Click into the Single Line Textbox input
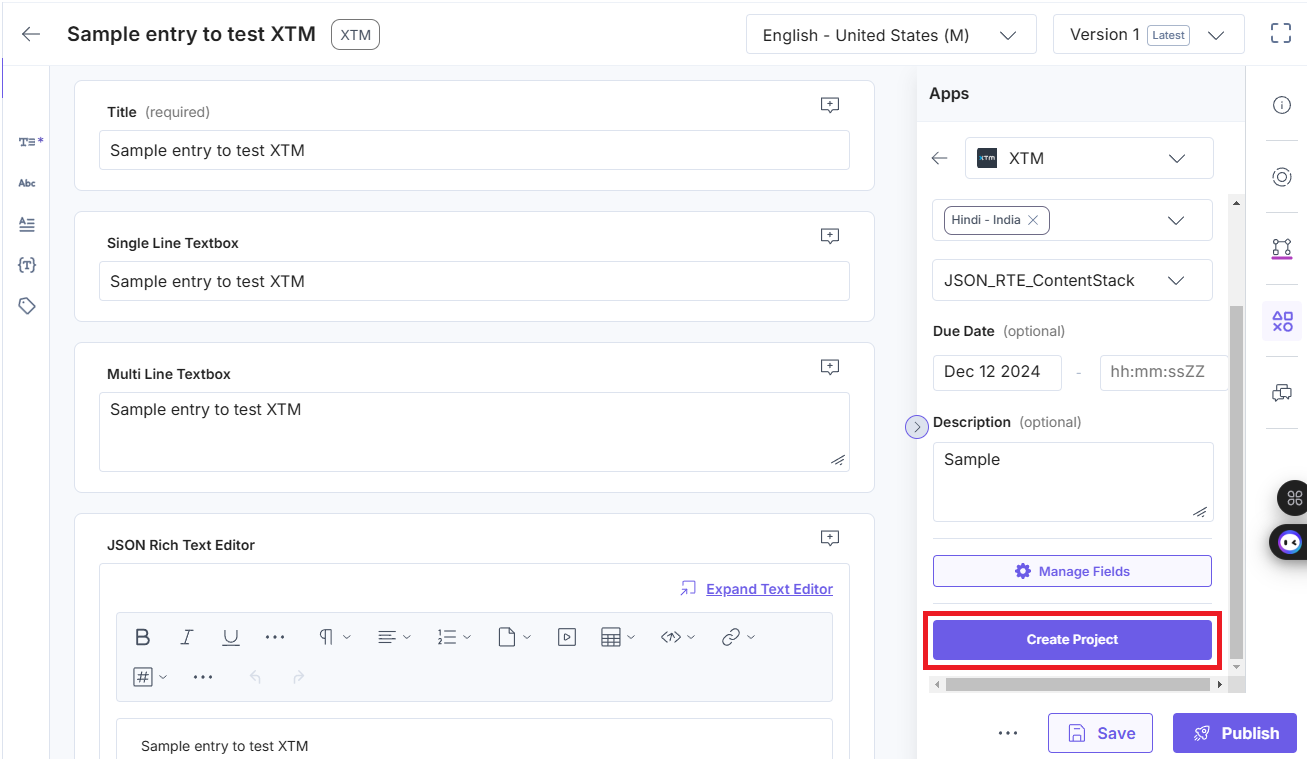 click(x=474, y=281)
